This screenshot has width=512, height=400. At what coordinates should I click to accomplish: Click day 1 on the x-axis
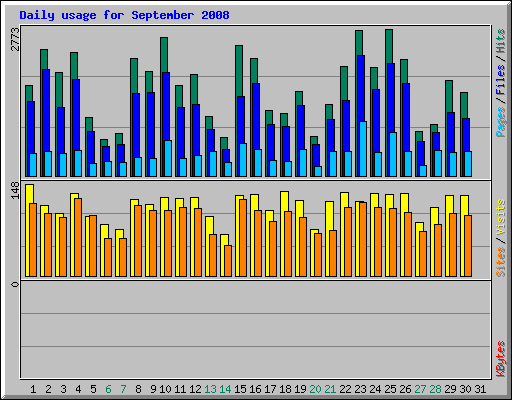click(33, 389)
